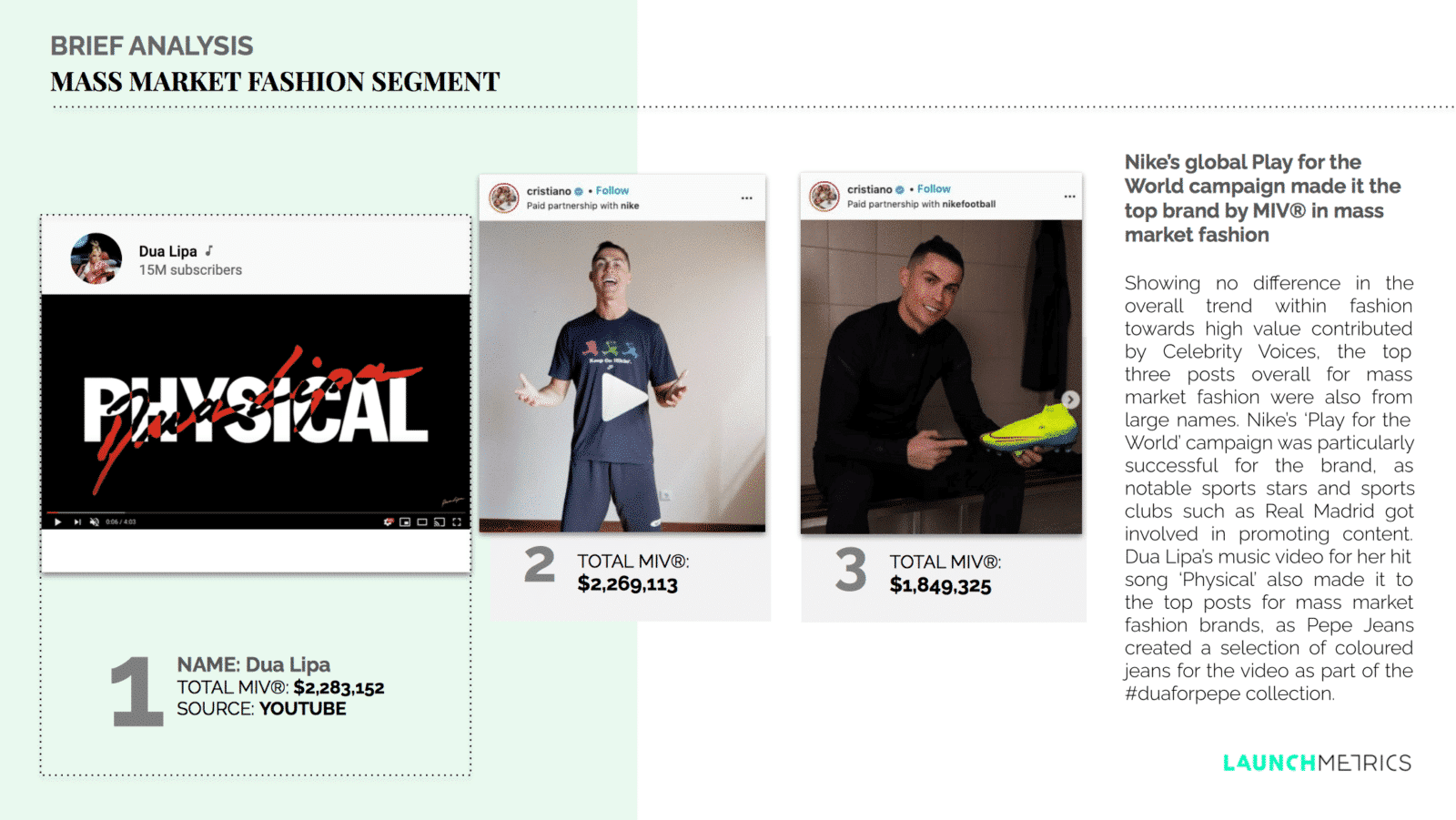Screen dimensions: 1456x820
Task: Open Dua Lipa channel name link
Action: pyautogui.click(x=168, y=251)
